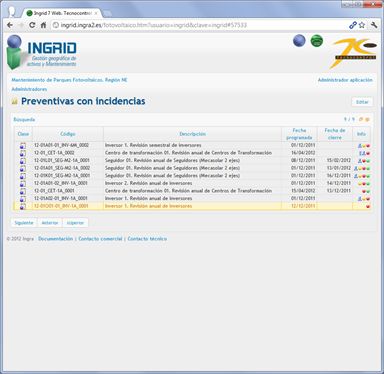Click the info status icons of row 12-01_CET-1A_0002
Screen dimensions: 384x374
tap(364, 153)
